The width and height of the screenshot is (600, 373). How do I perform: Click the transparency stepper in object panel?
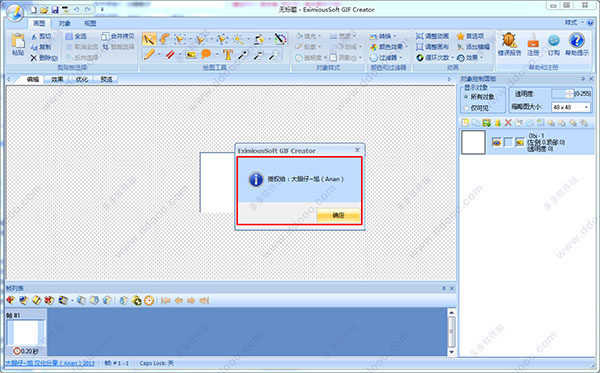(570, 94)
